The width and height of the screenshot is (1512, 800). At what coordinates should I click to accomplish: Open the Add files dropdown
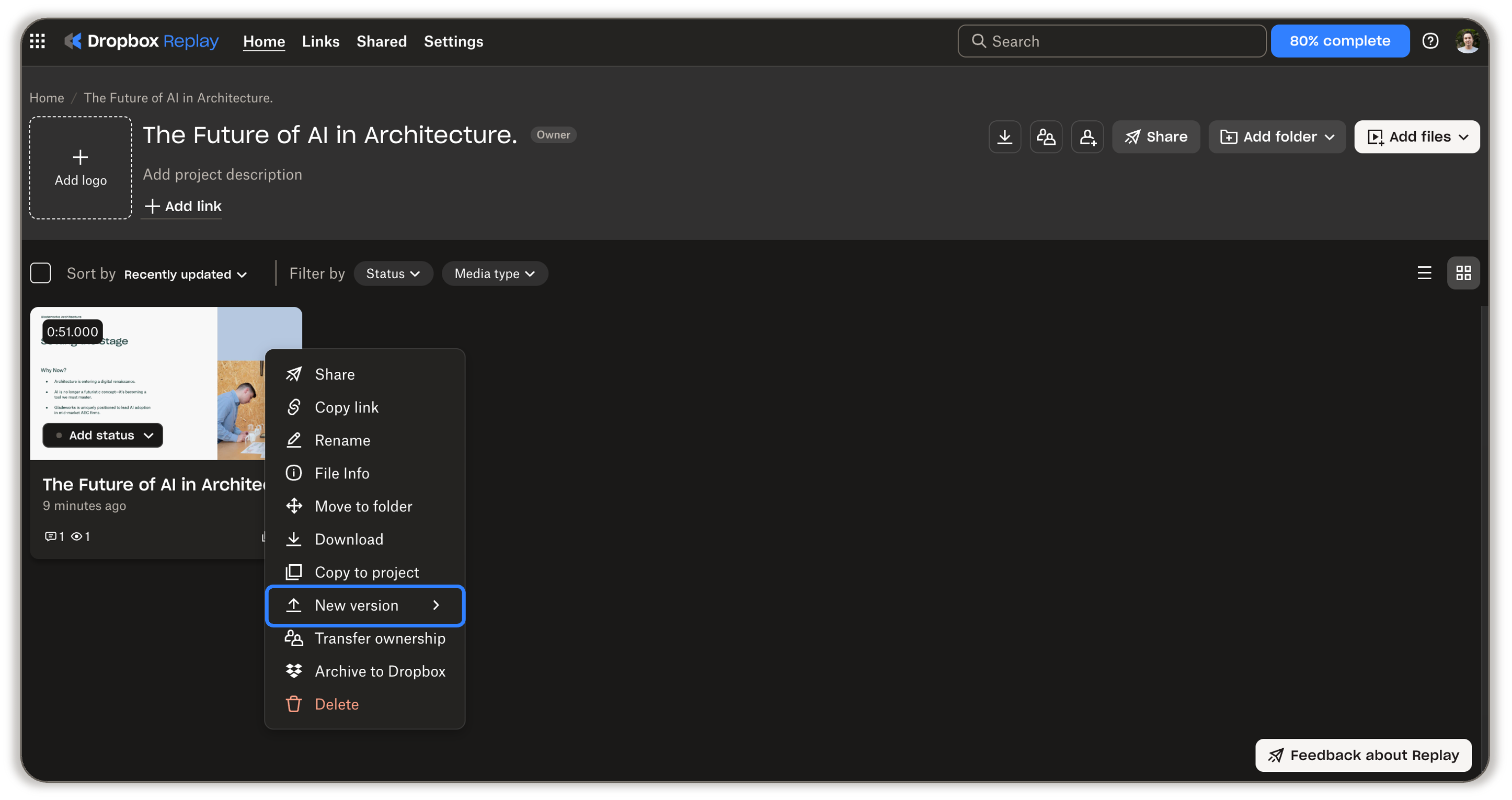1416,137
